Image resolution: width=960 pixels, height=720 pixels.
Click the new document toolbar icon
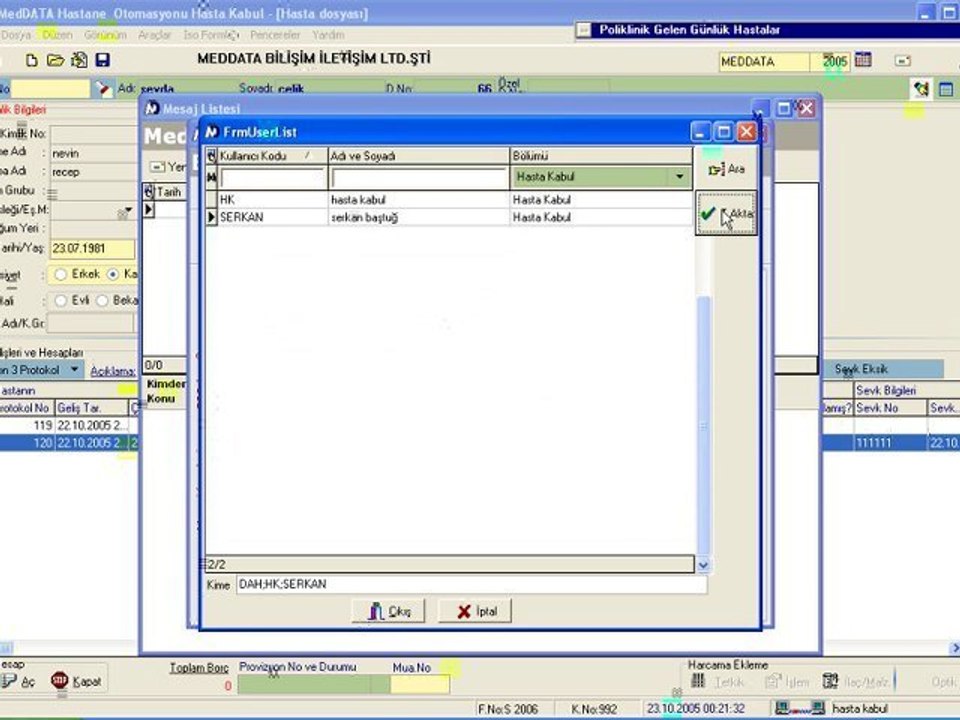(31, 60)
